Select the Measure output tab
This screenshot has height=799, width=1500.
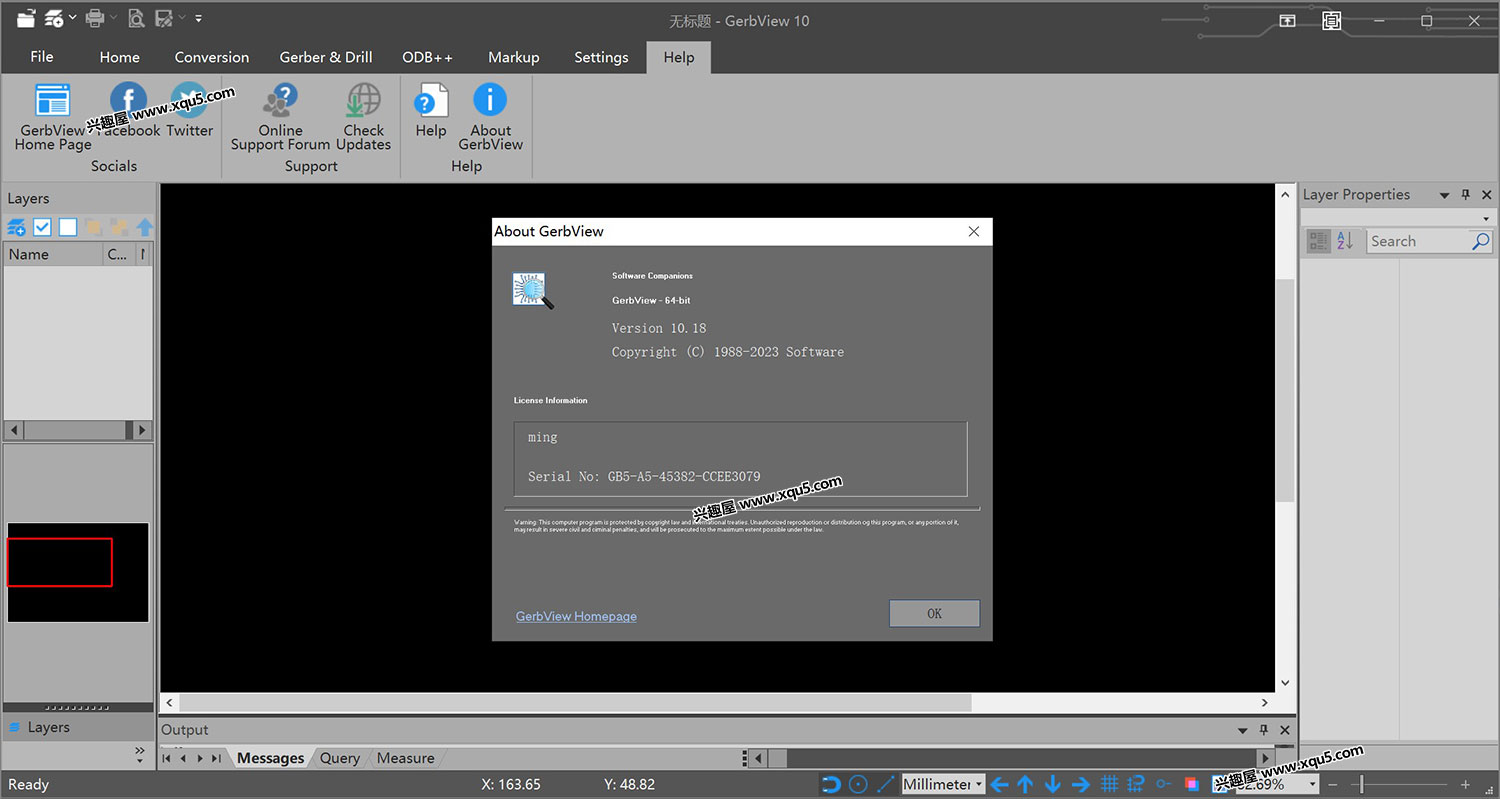(405, 758)
